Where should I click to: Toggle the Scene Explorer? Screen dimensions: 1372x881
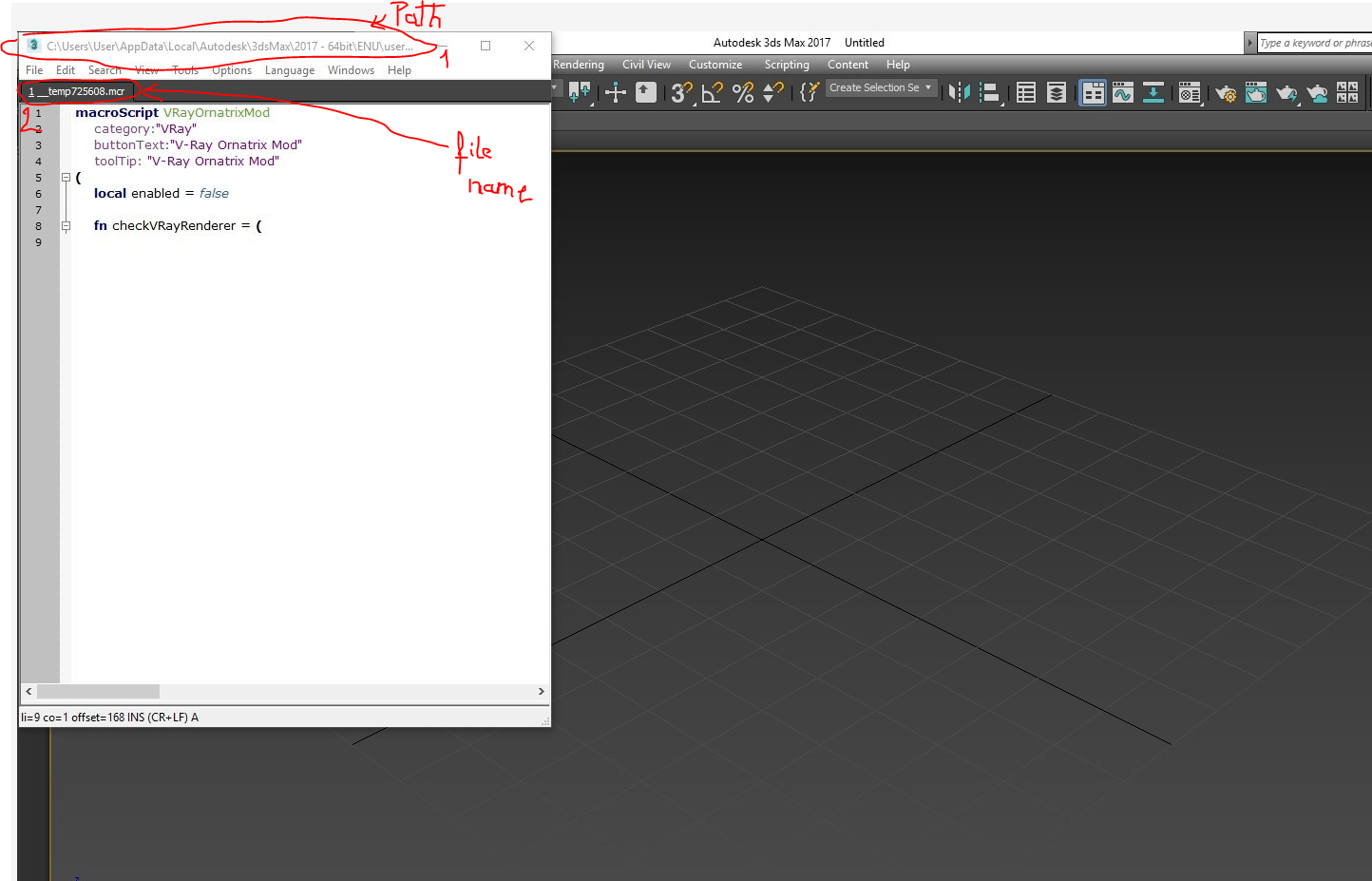coord(1026,92)
